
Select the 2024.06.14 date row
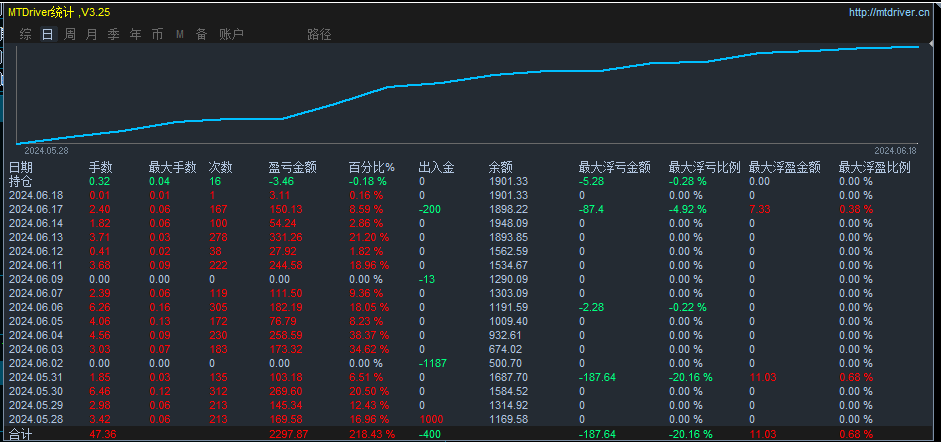point(36,223)
